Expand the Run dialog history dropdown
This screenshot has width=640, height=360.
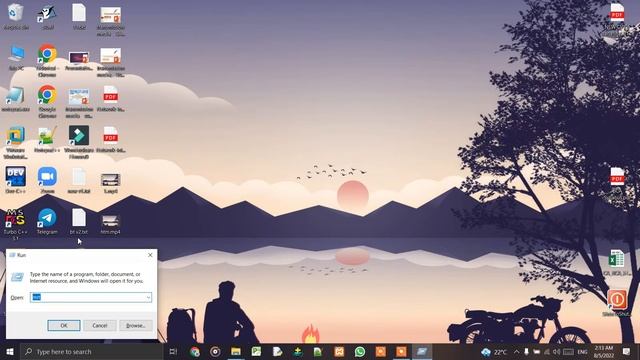pos(148,297)
